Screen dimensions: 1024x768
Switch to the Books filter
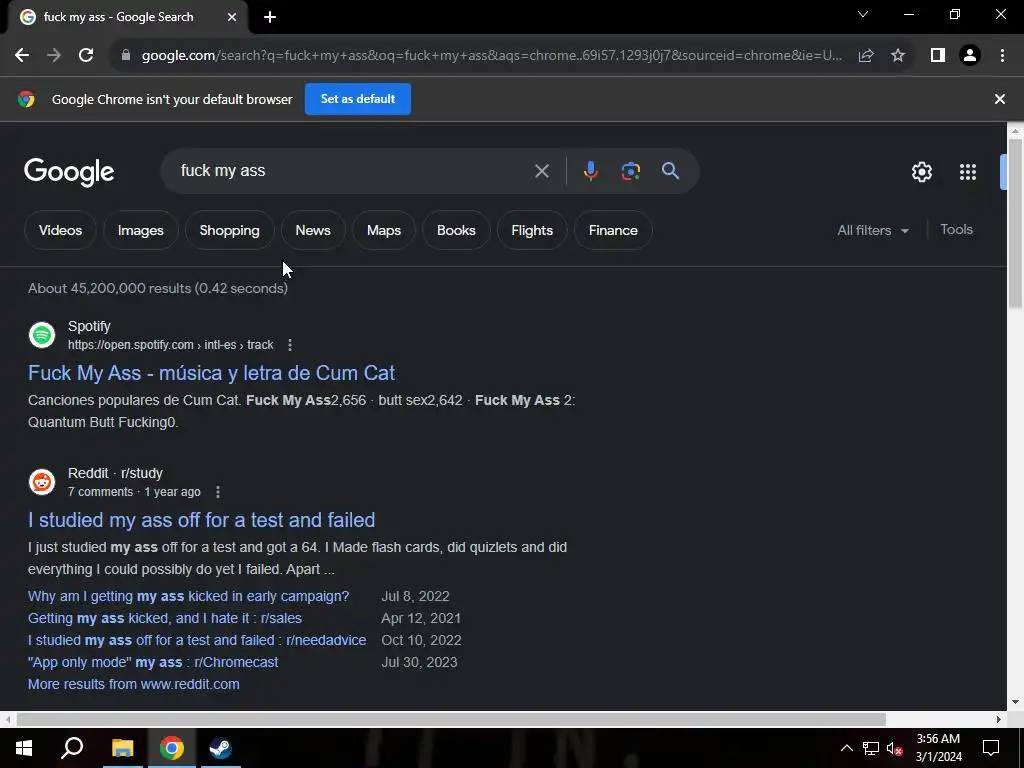point(456,231)
